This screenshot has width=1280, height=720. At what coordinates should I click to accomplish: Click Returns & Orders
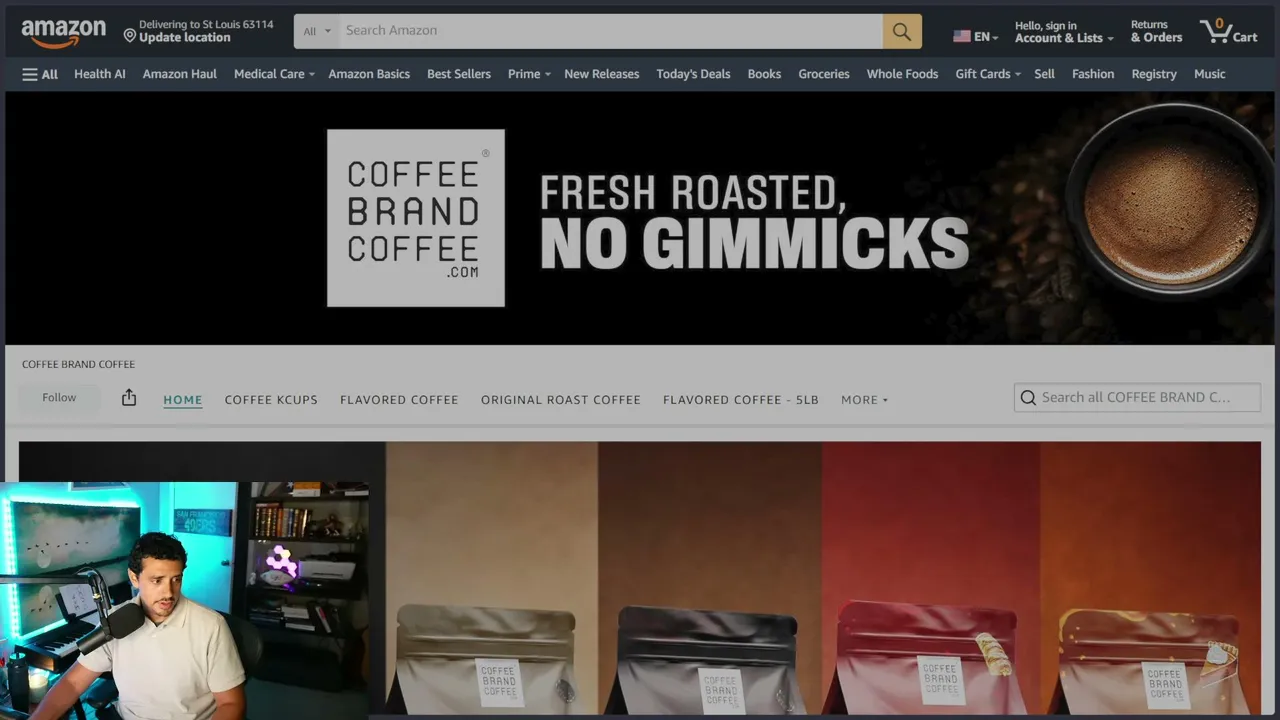point(1156,32)
